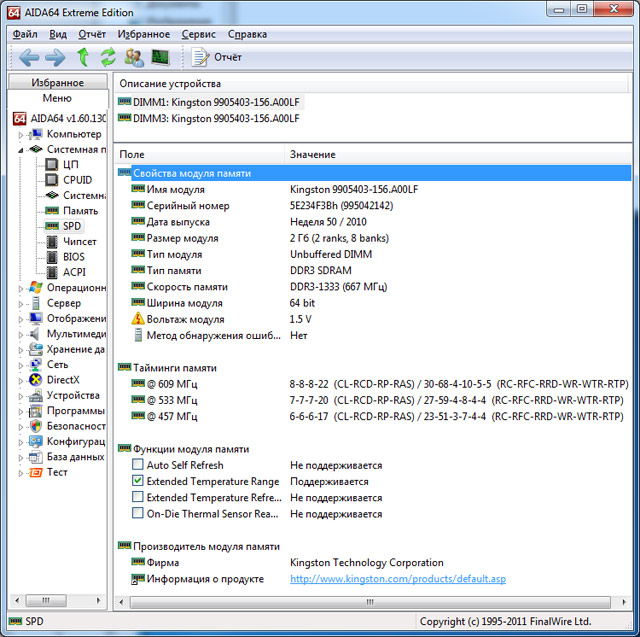Toggle the Extended Temperature Range checkbox
The image size is (640, 637).
click(x=138, y=481)
